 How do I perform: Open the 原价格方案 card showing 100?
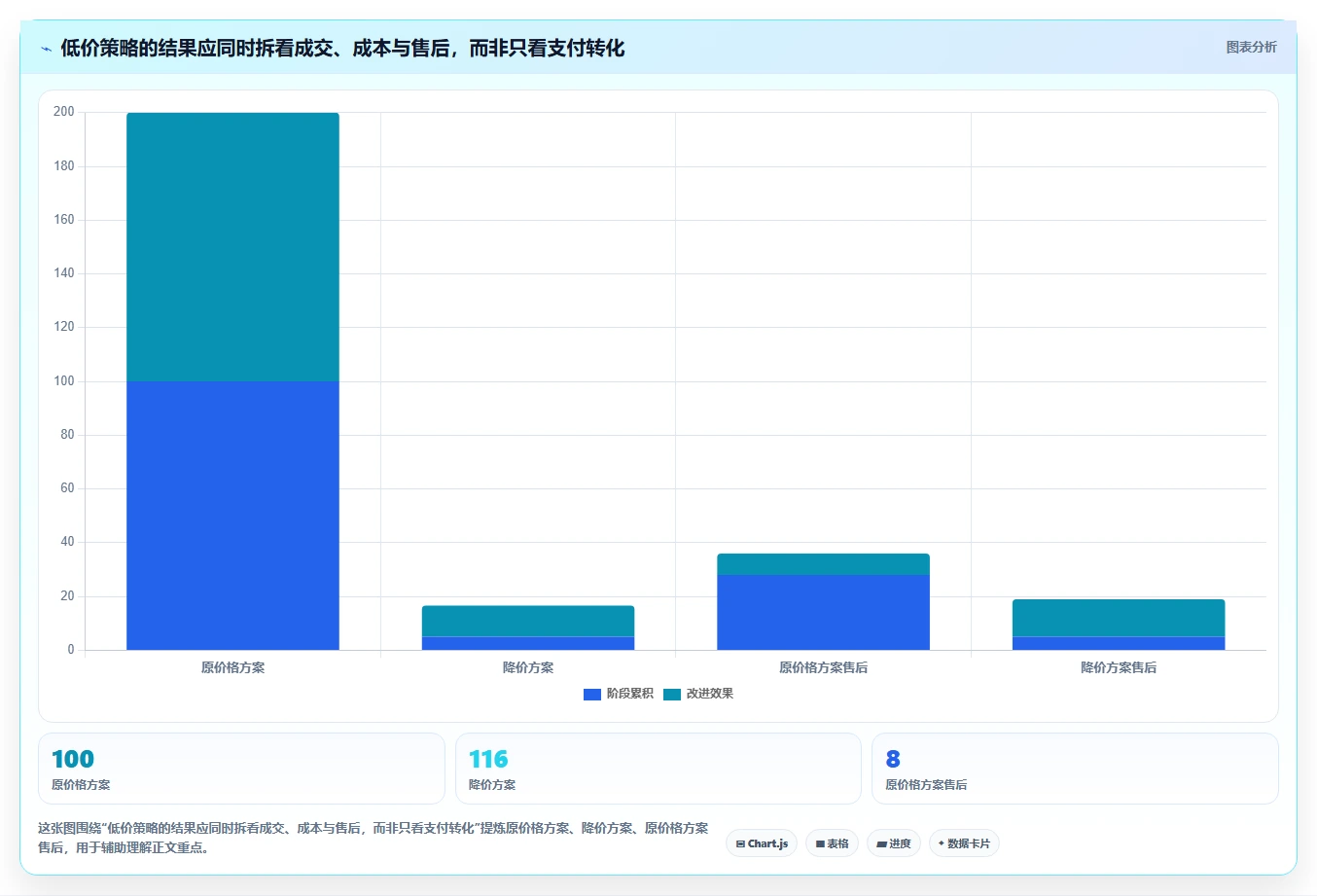coord(241,769)
